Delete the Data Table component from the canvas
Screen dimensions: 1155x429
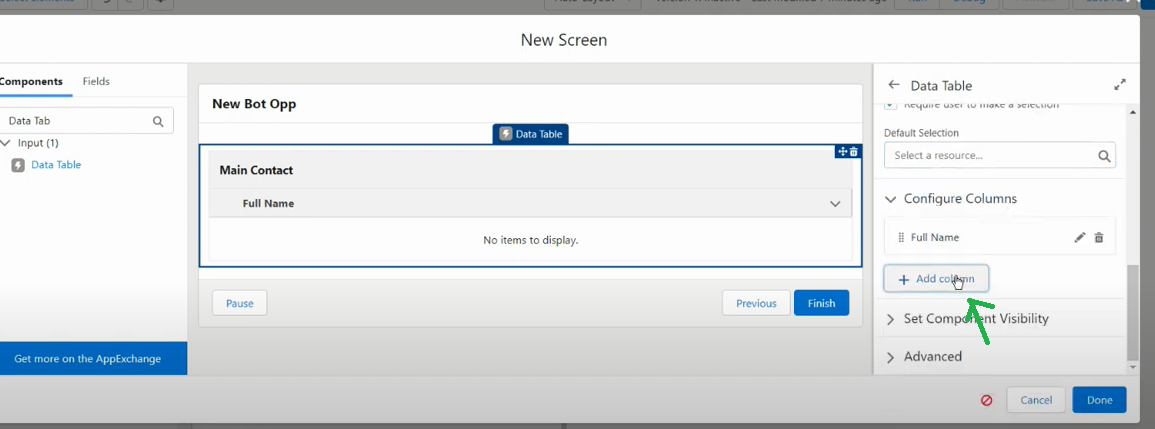coord(854,152)
